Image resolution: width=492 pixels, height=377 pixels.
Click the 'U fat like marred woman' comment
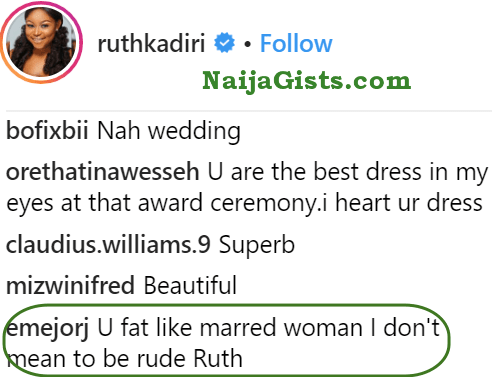click(x=230, y=327)
